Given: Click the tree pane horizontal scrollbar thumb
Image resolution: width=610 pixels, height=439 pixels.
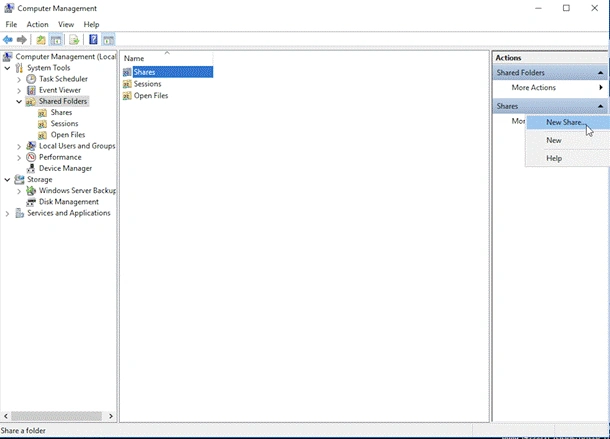Looking at the screenshot, I should [x=56, y=416].
